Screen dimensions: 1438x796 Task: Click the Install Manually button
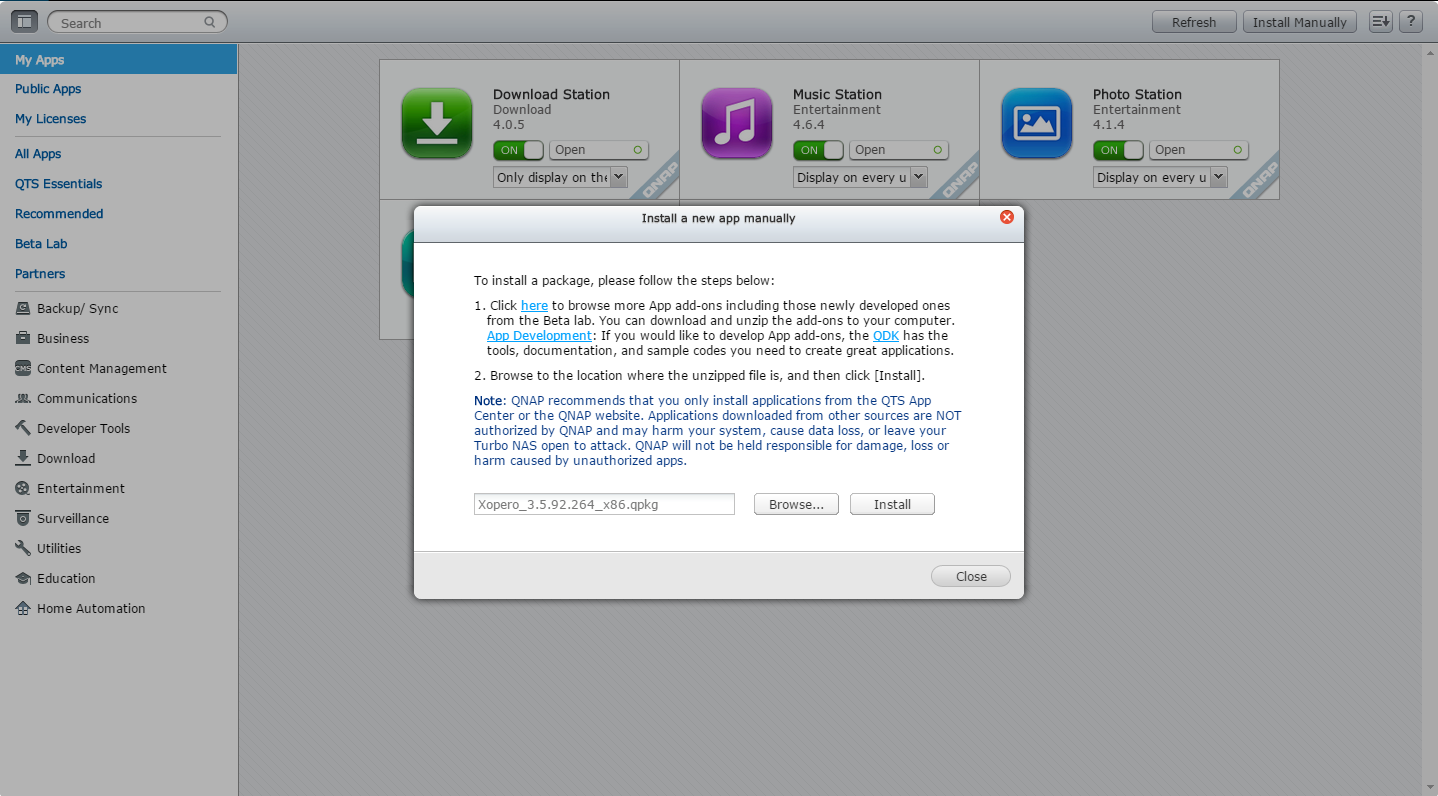click(x=1300, y=22)
